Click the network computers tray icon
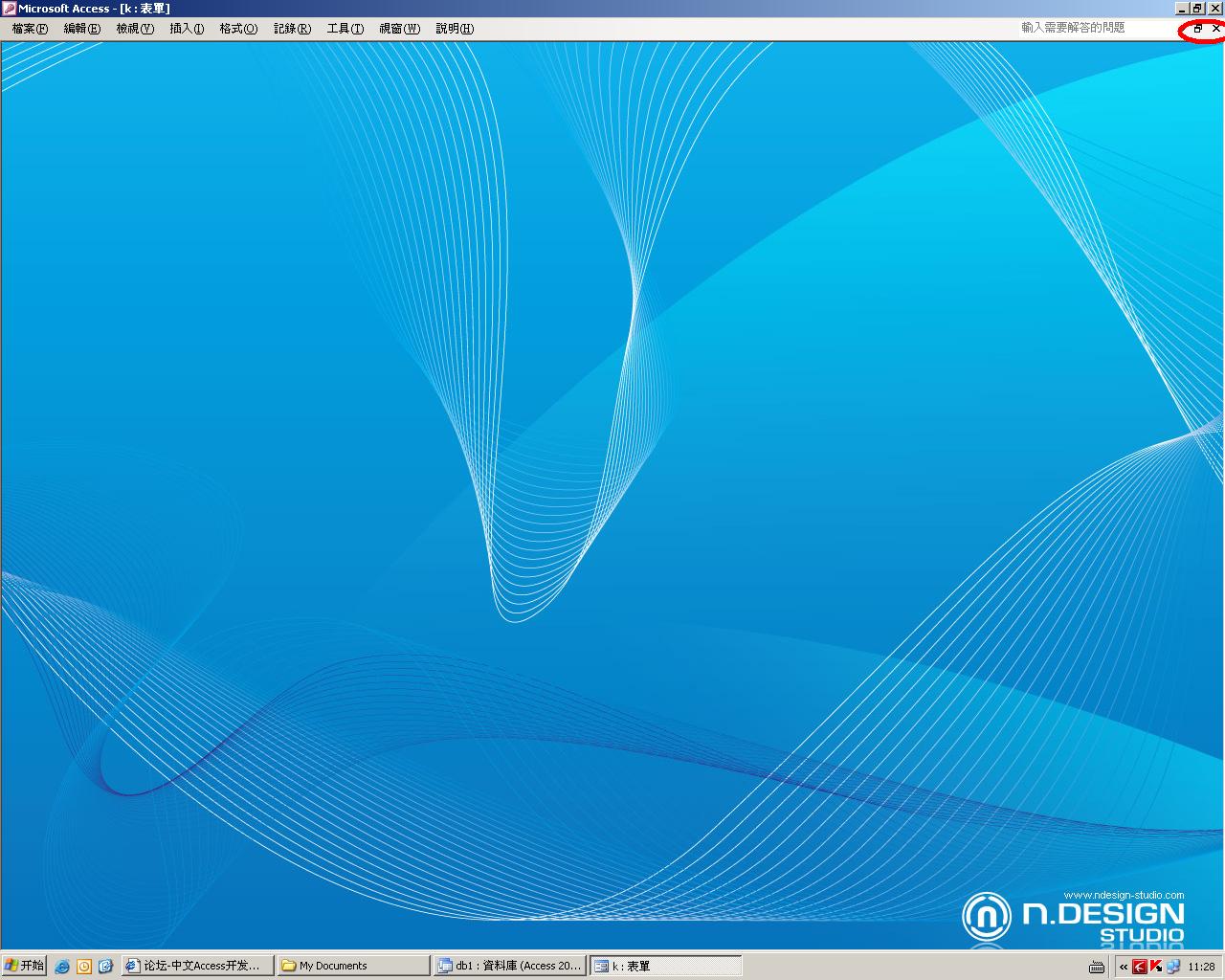 (x=1172, y=967)
